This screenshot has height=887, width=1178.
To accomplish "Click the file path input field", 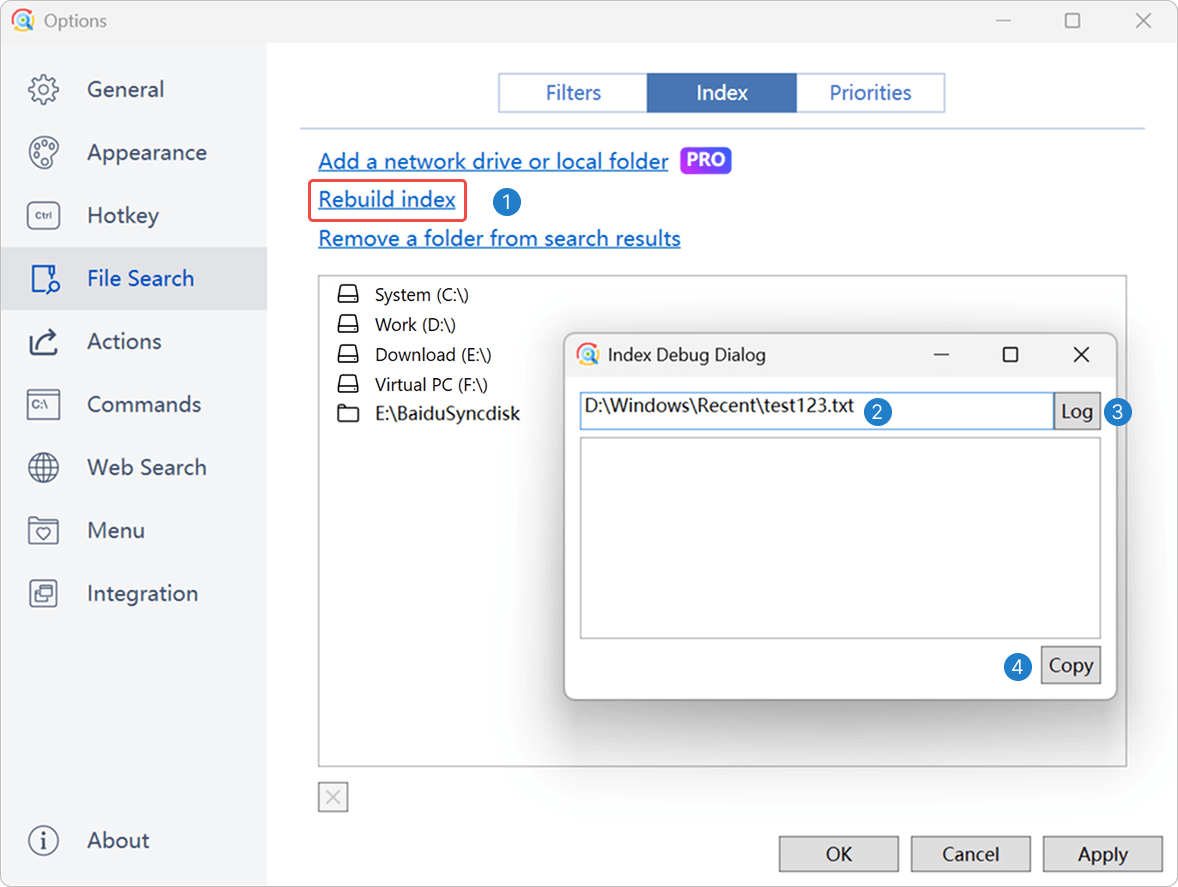I will pyautogui.click(x=817, y=411).
